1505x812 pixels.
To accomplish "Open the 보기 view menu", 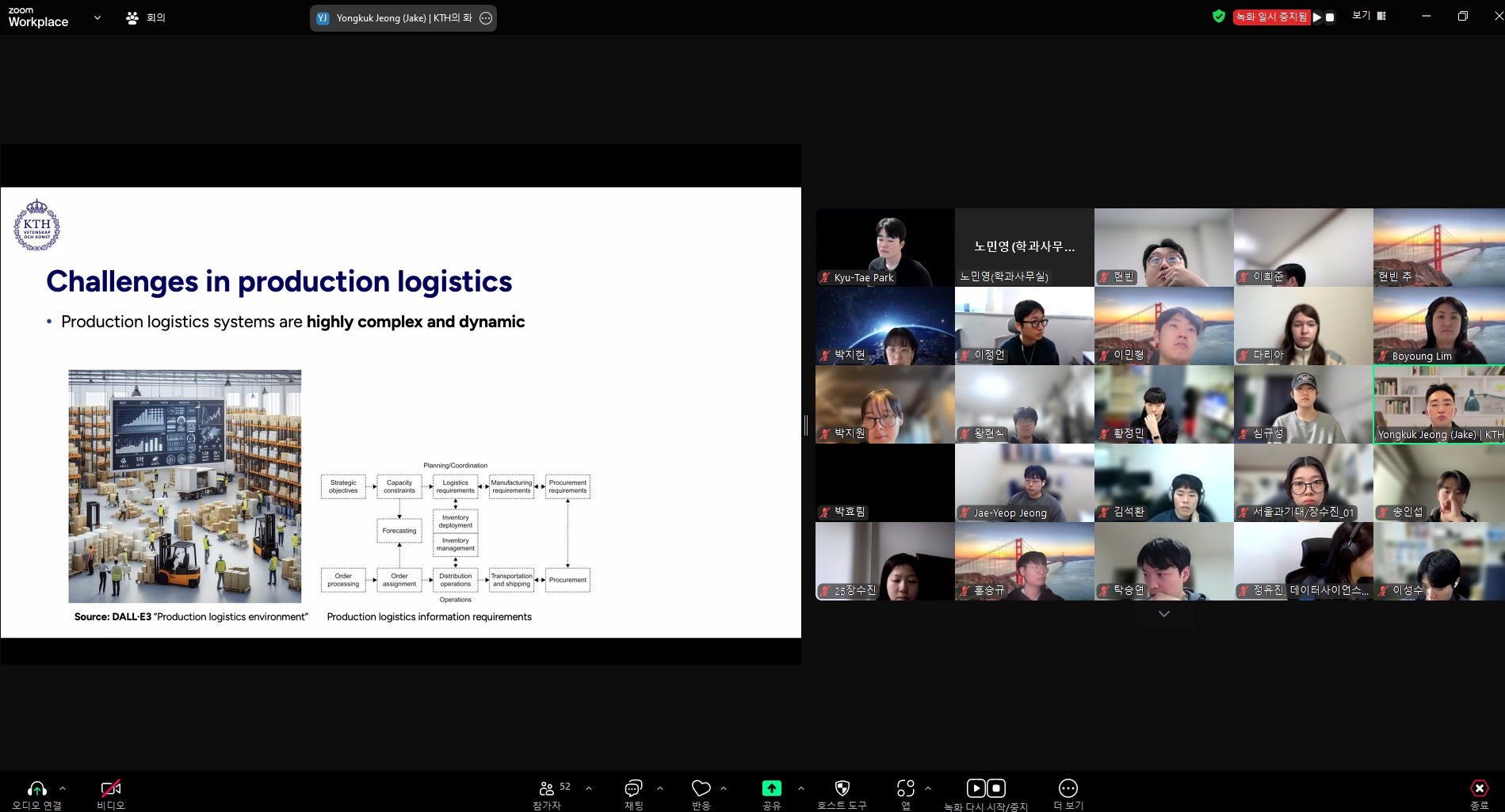I will 1369,16.
